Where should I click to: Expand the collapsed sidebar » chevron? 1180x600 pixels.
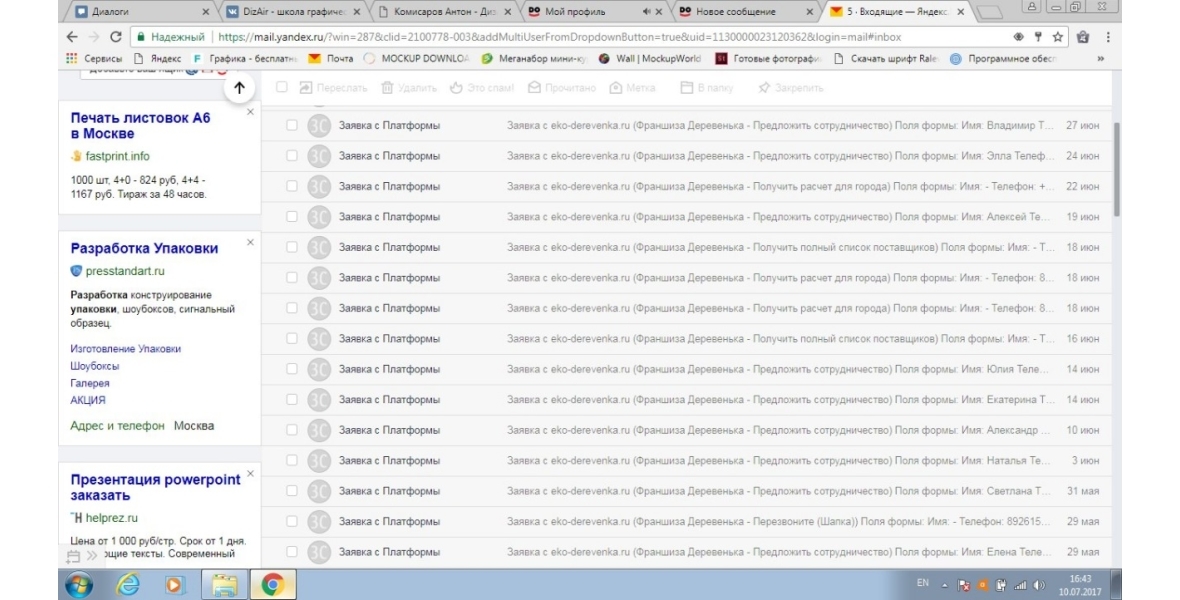point(92,556)
